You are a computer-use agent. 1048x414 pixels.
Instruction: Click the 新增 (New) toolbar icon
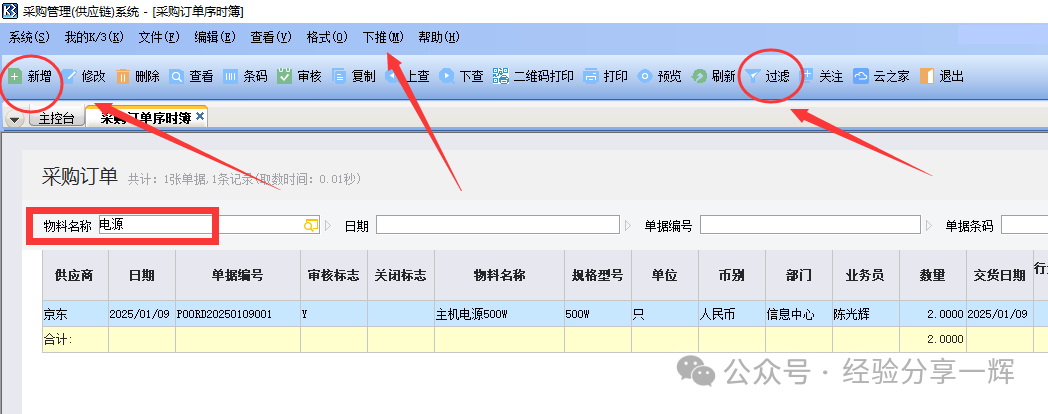[14, 76]
